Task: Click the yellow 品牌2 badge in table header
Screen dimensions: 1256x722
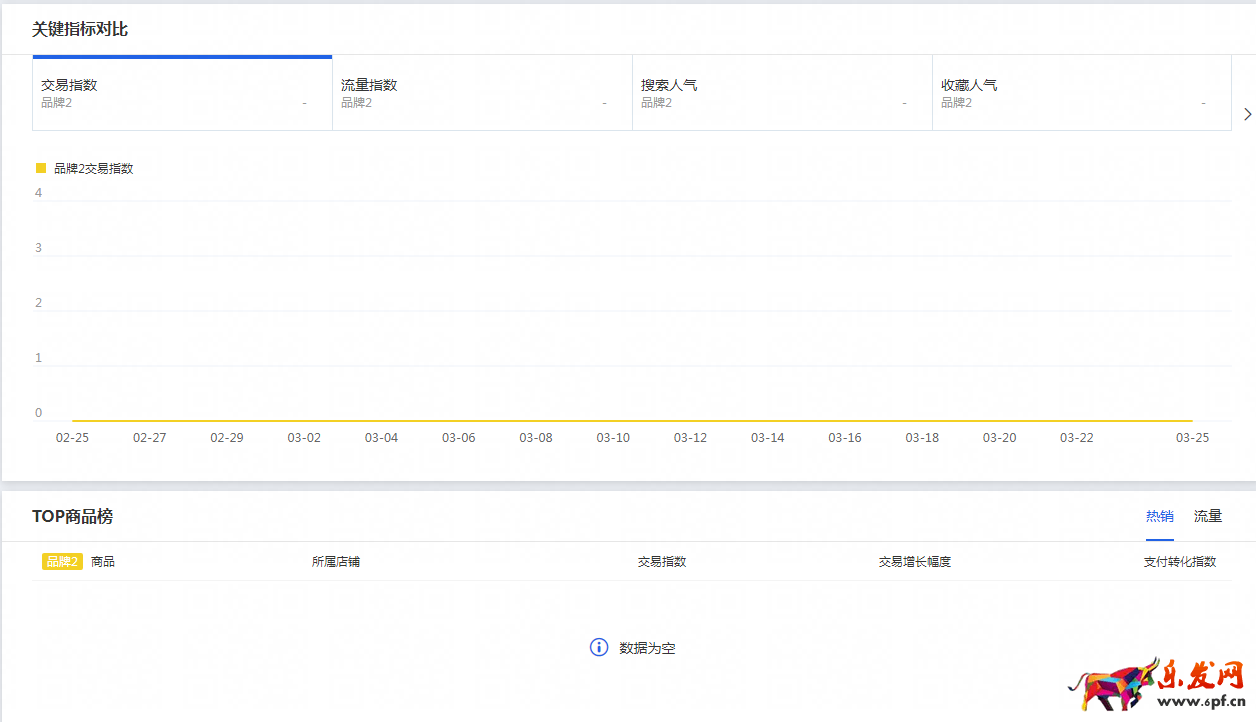Action: tap(62, 562)
